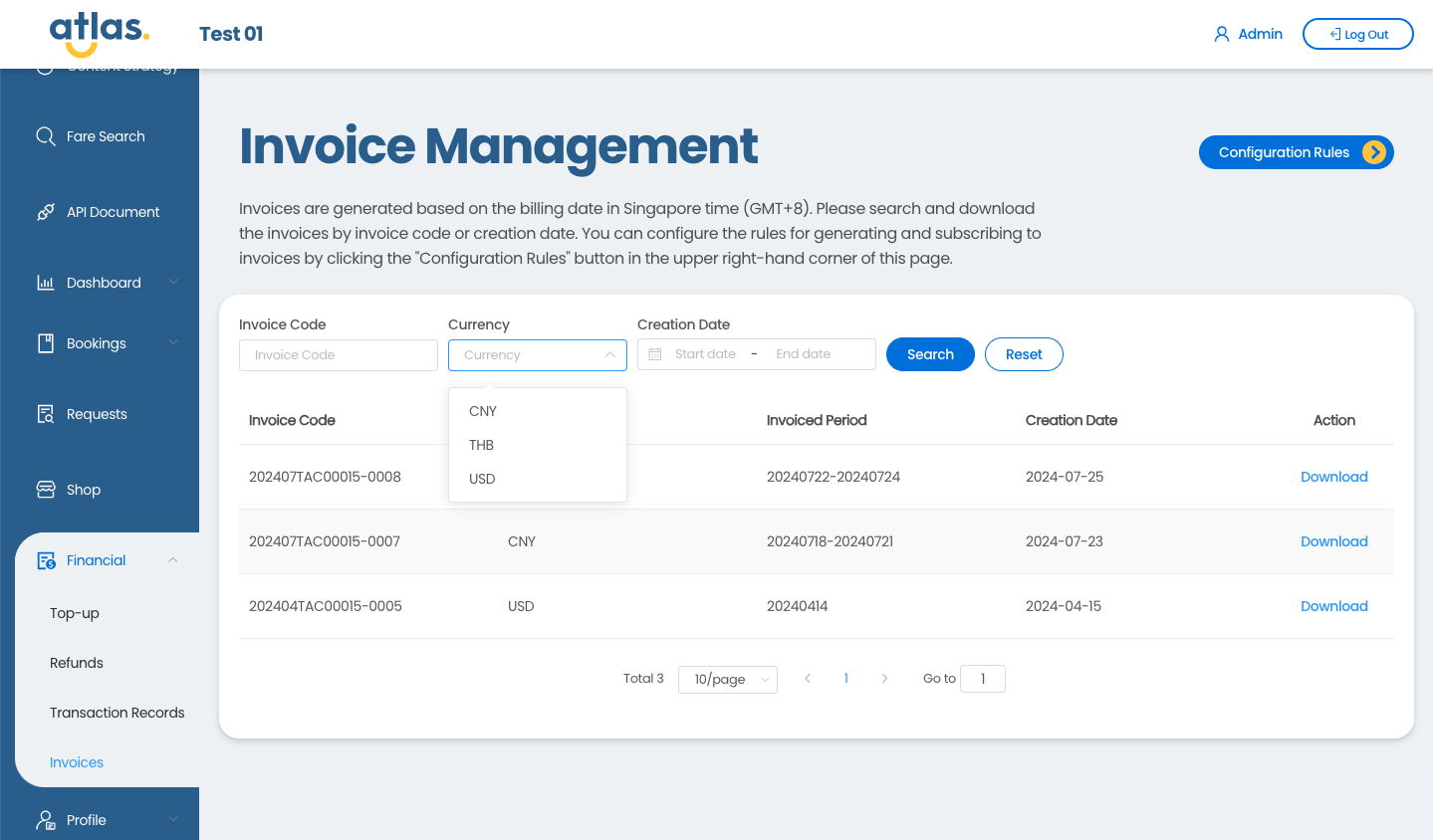1433x840 pixels.
Task: Log out using the top button
Action: (1357, 34)
